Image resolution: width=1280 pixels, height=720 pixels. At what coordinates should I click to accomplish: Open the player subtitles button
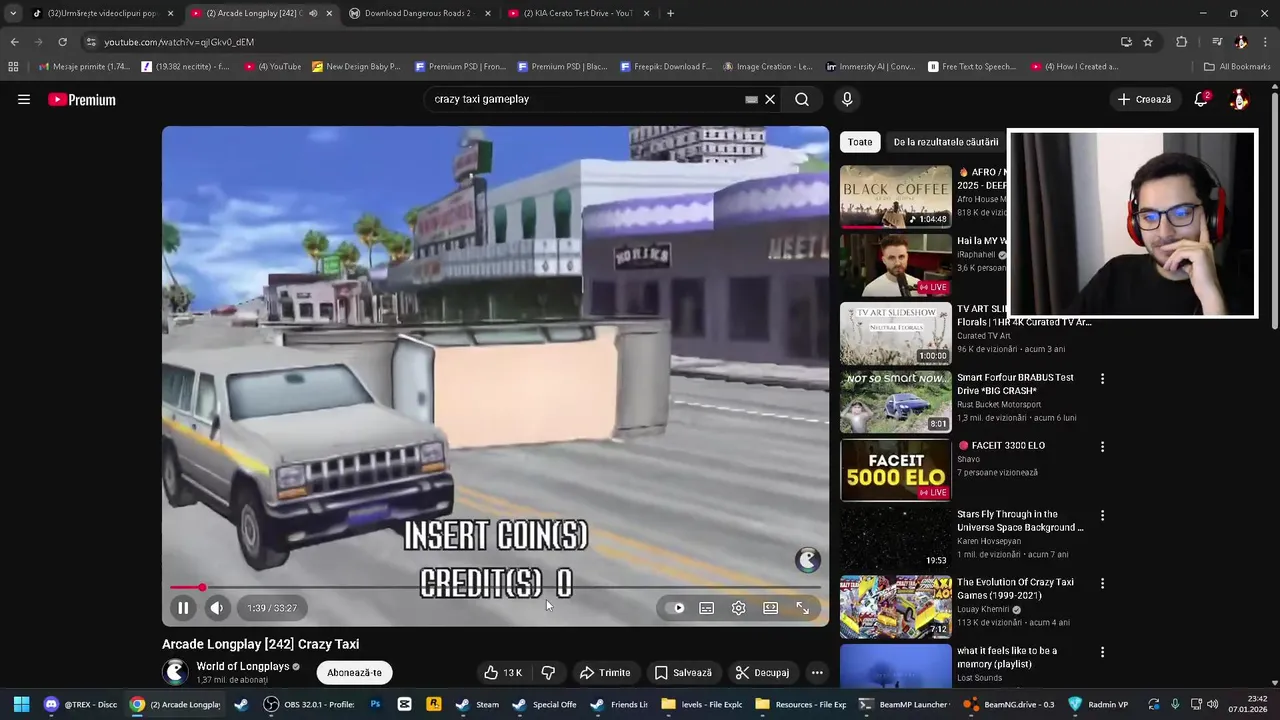(706, 607)
